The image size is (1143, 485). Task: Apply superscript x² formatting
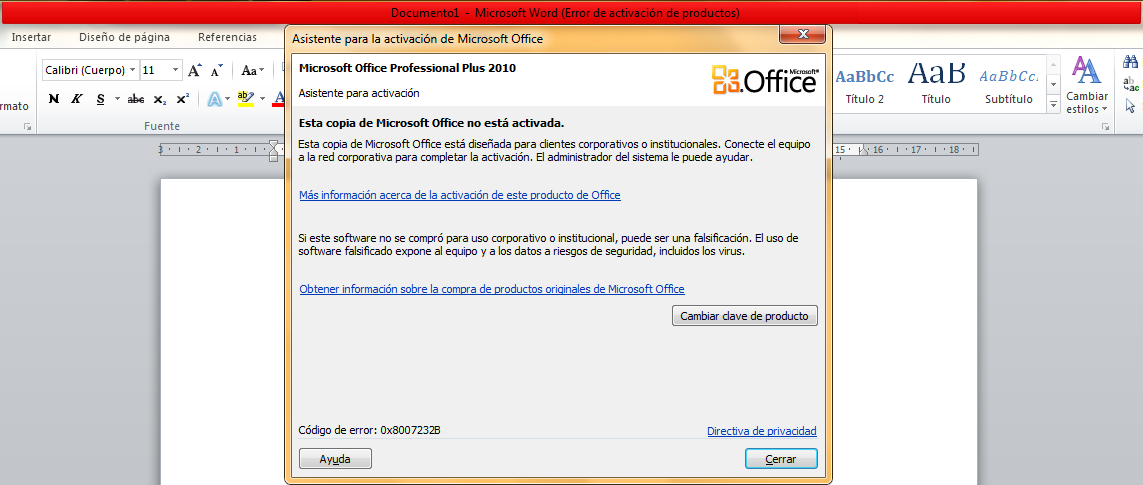(183, 98)
